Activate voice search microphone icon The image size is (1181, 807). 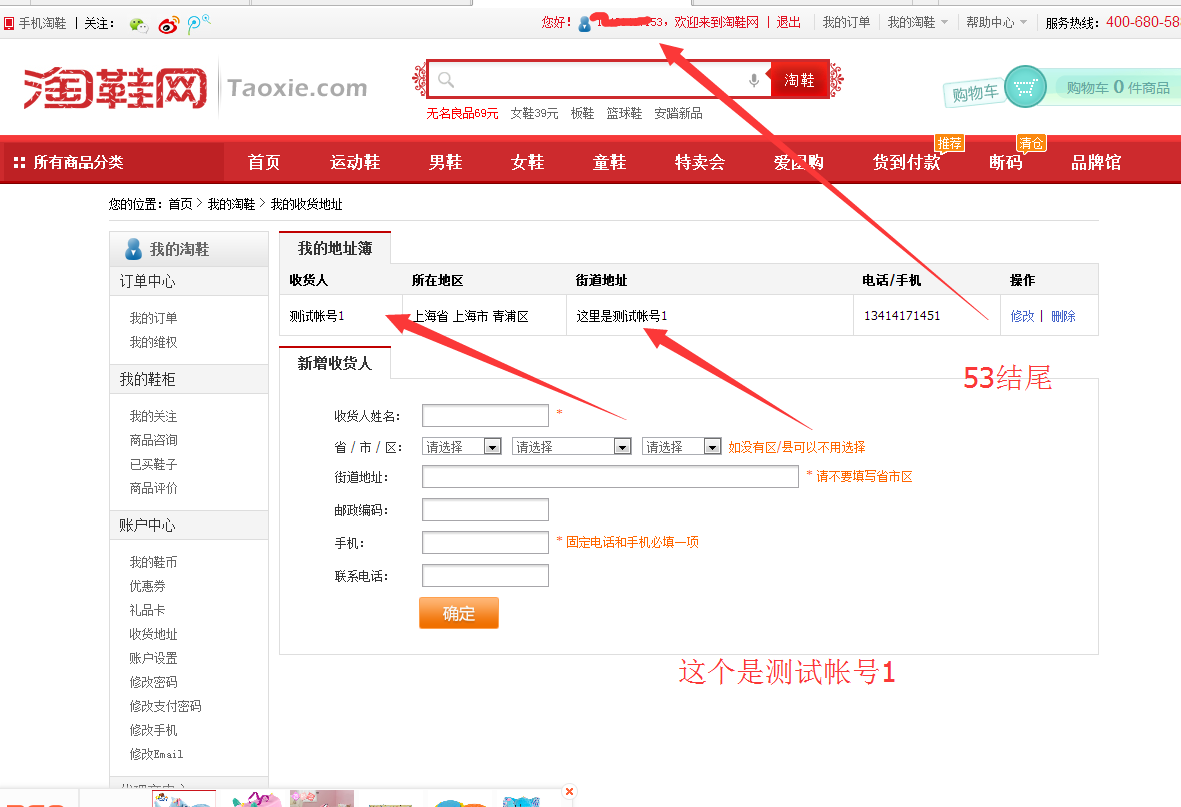coord(753,80)
